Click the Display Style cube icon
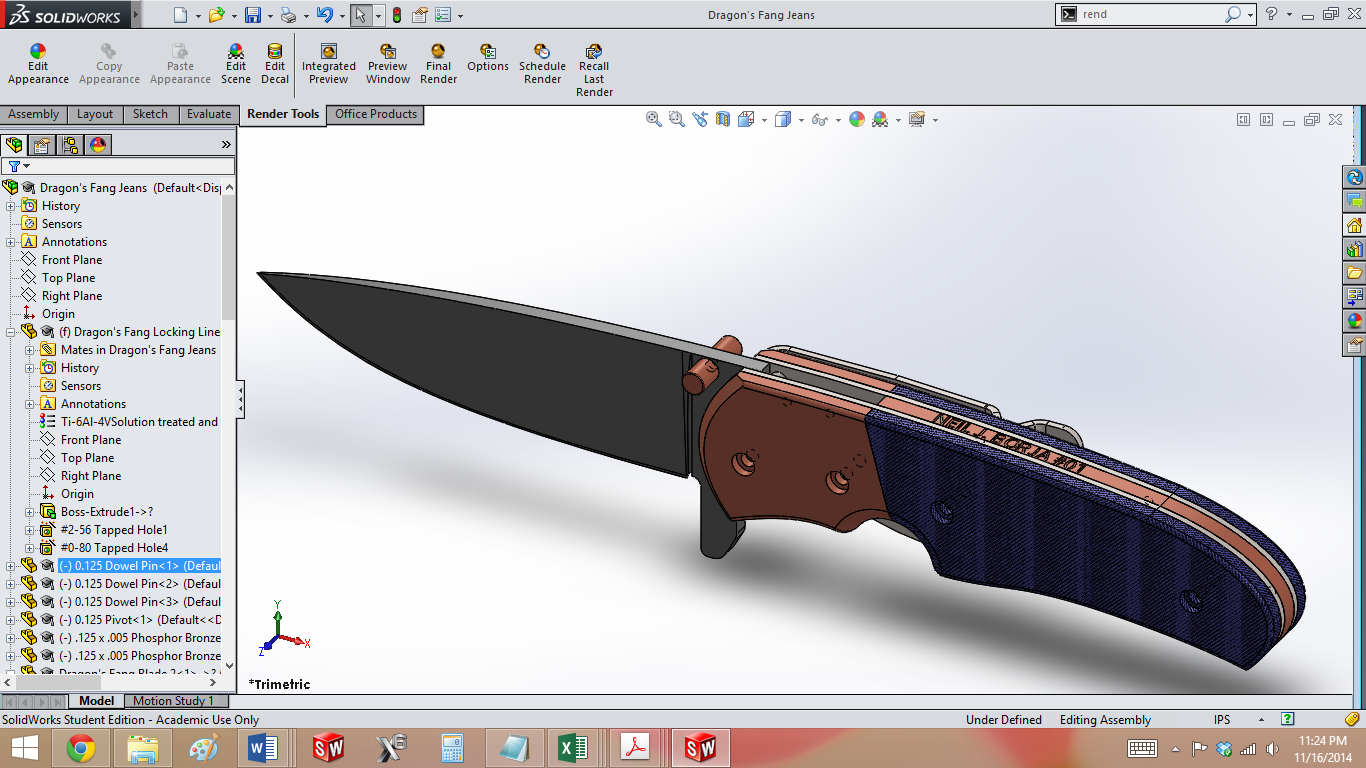This screenshot has height=768, width=1366. pos(783,119)
